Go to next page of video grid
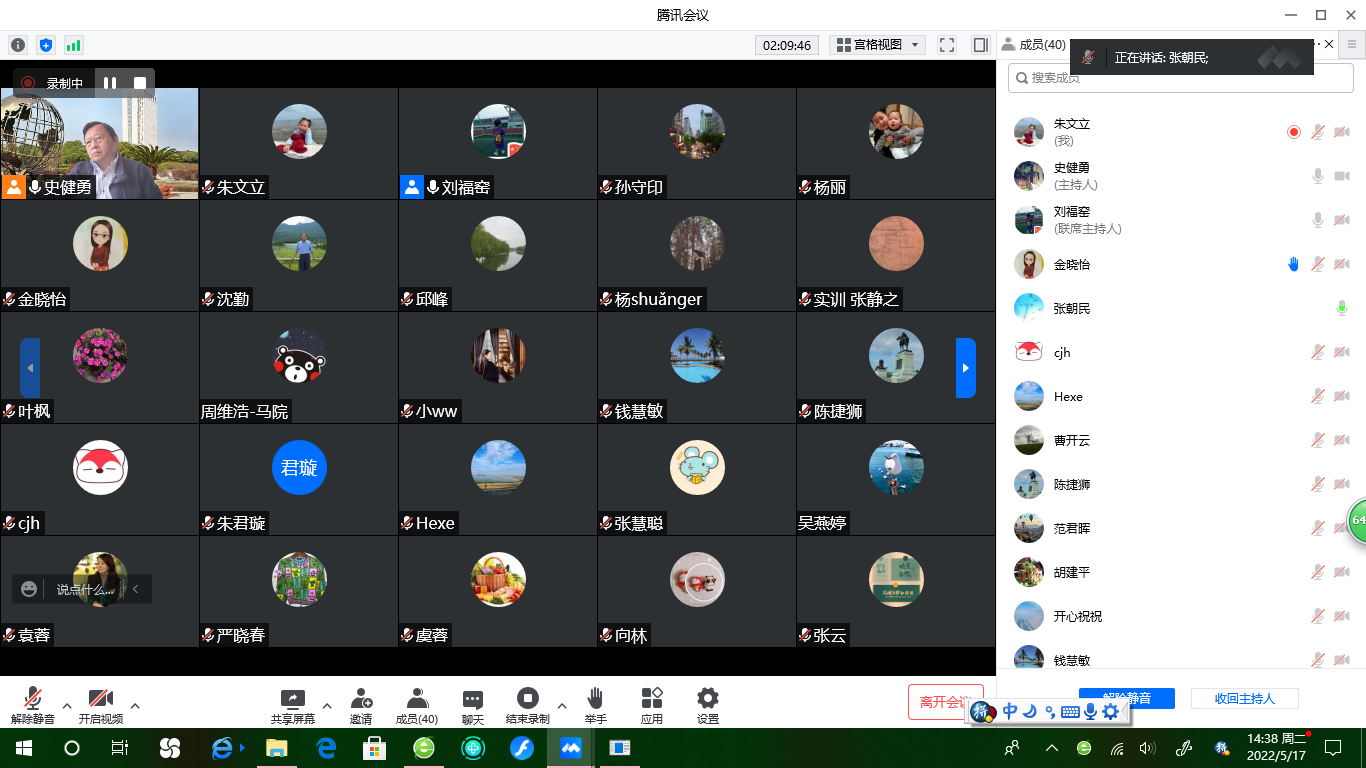 pyautogui.click(x=965, y=368)
